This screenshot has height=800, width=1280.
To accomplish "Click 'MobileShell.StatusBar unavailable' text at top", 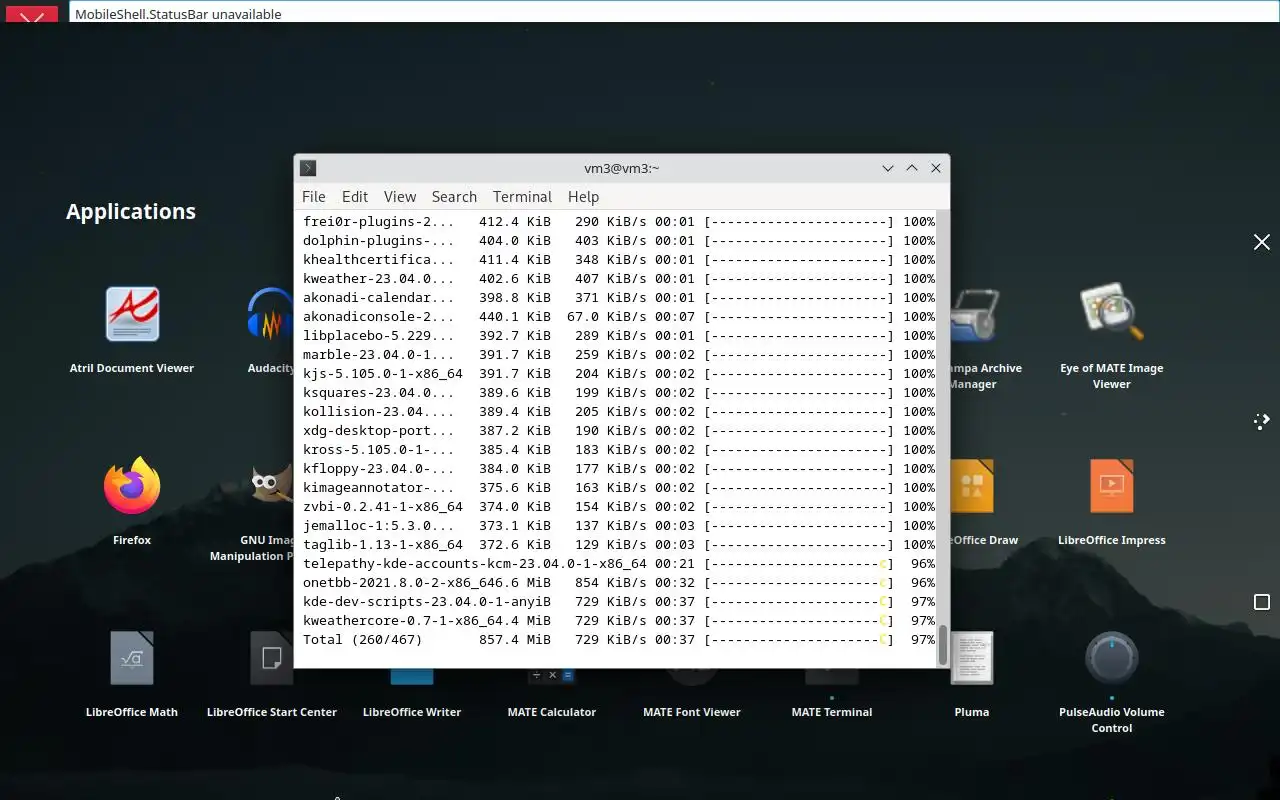I will pos(178,14).
